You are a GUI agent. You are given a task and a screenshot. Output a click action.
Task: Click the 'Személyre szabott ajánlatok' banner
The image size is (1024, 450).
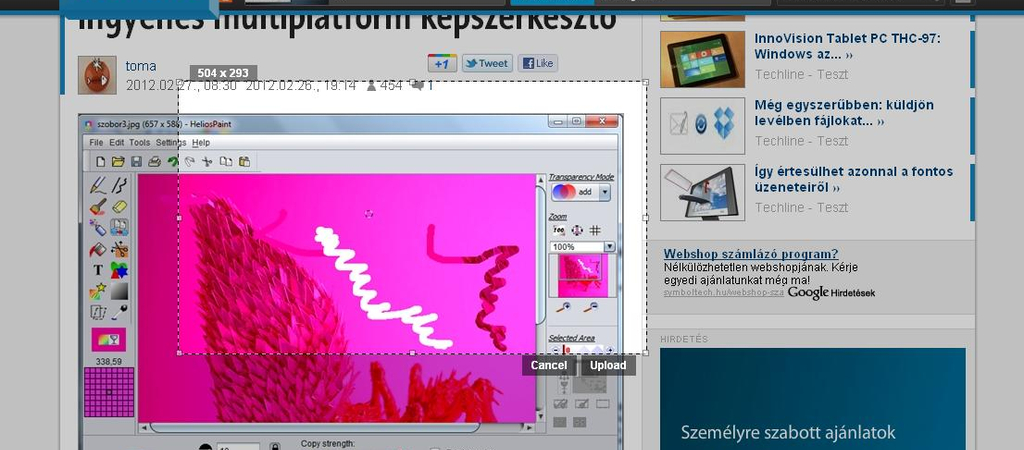point(812,399)
